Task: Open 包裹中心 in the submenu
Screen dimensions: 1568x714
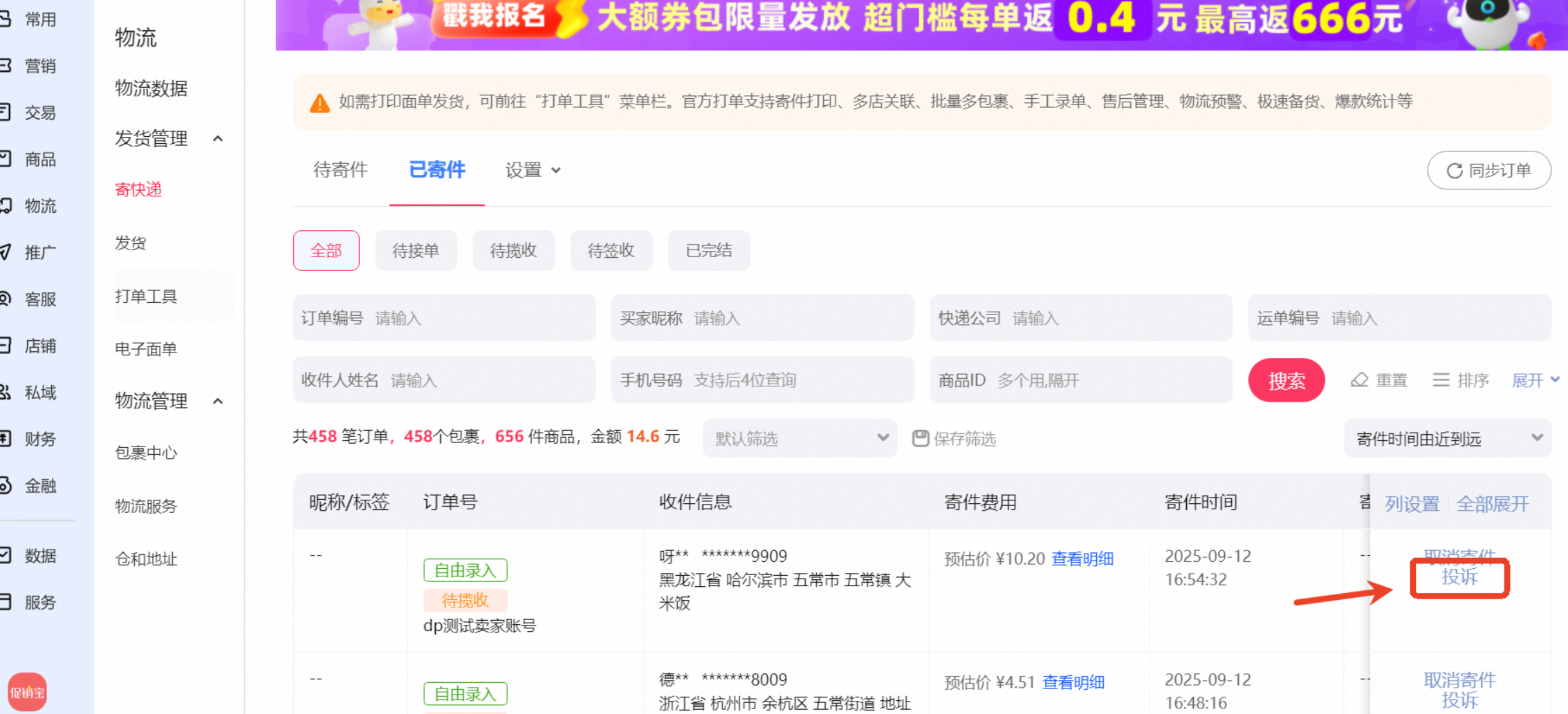Action: pyautogui.click(x=146, y=453)
